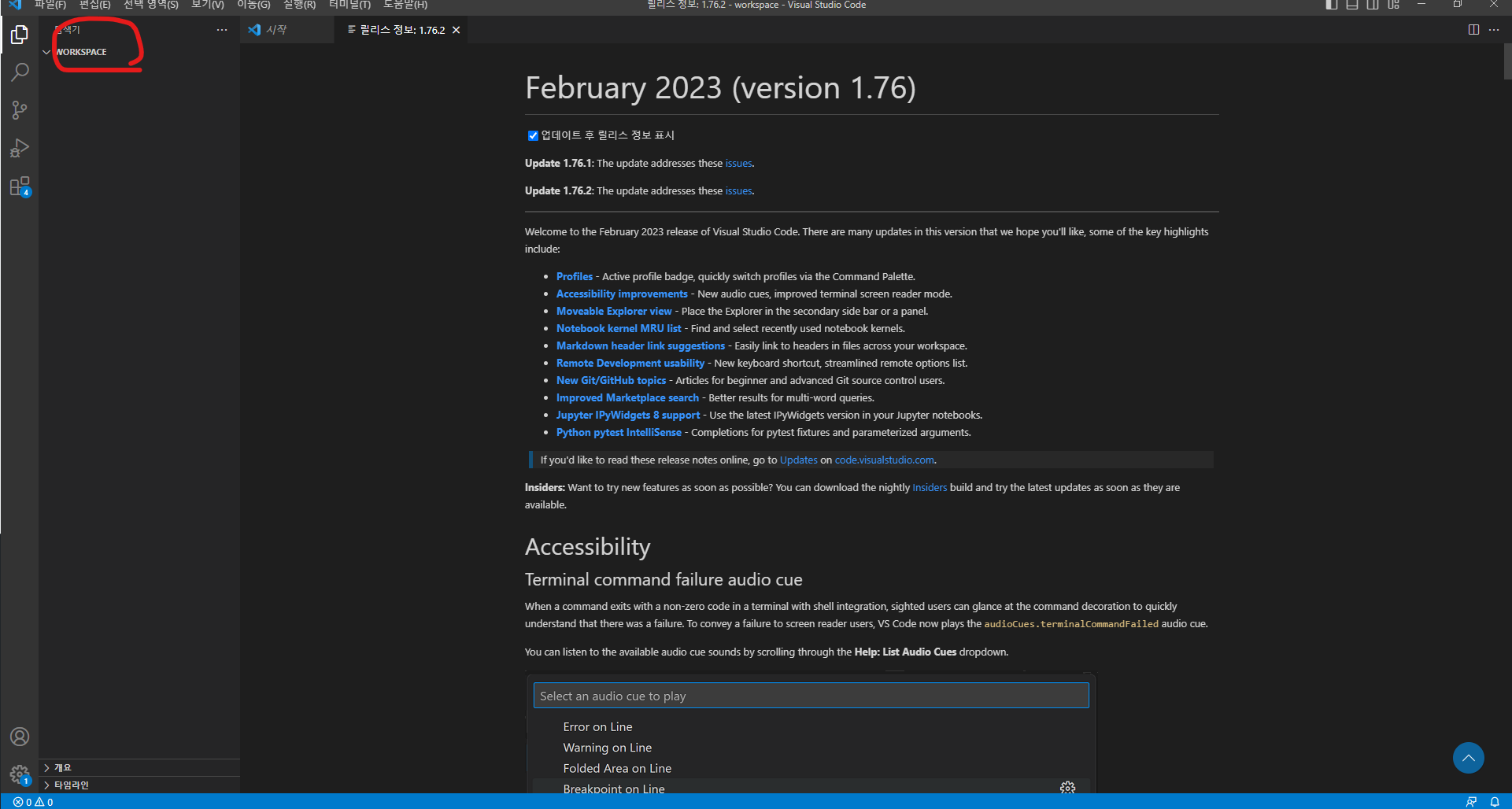This screenshot has width=1512, height=809.
Task: Open Markdown header link suggestions link
Action: (x=641, y=345)
